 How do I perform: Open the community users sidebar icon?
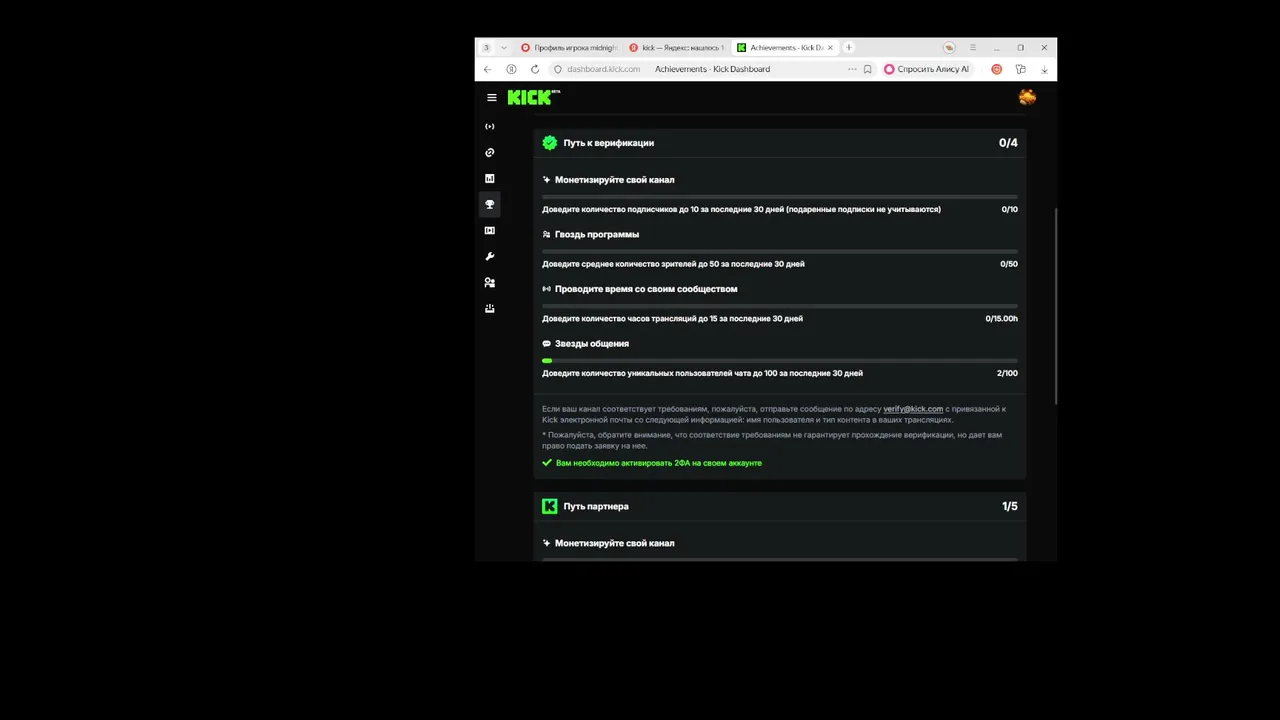click(489, 283)
